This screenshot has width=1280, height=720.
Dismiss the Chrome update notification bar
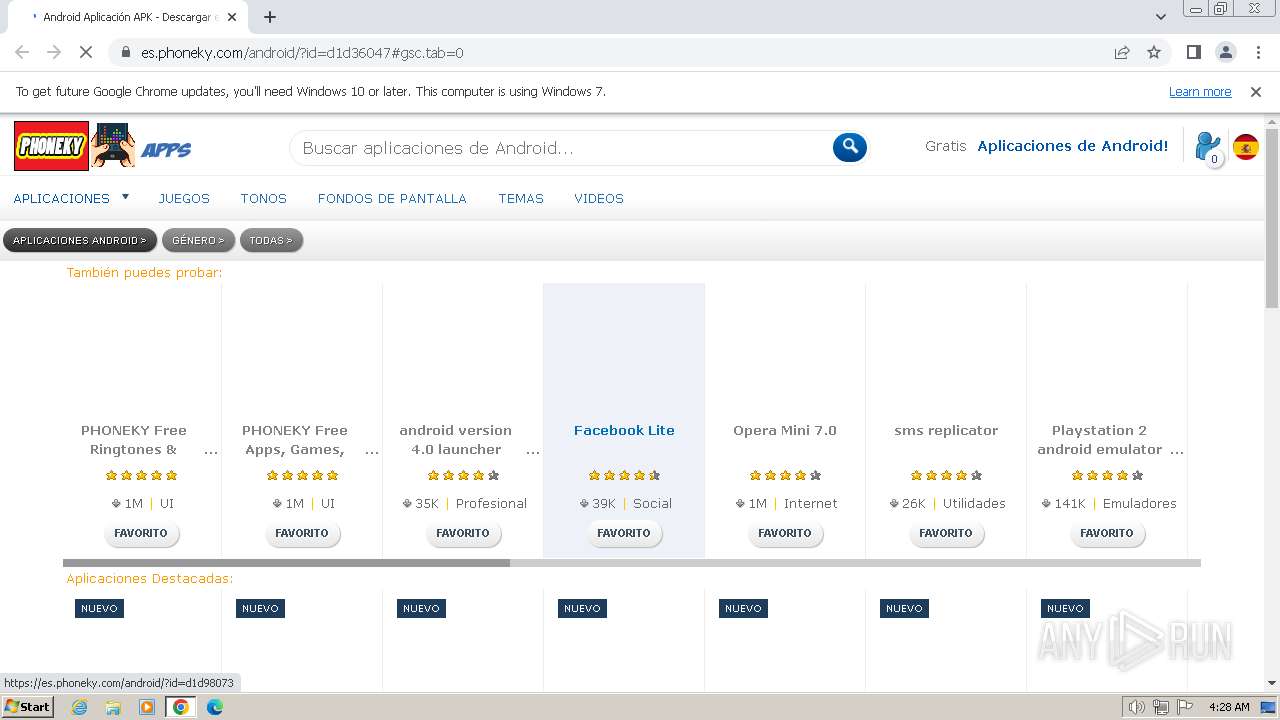[x=1256, y=92]
